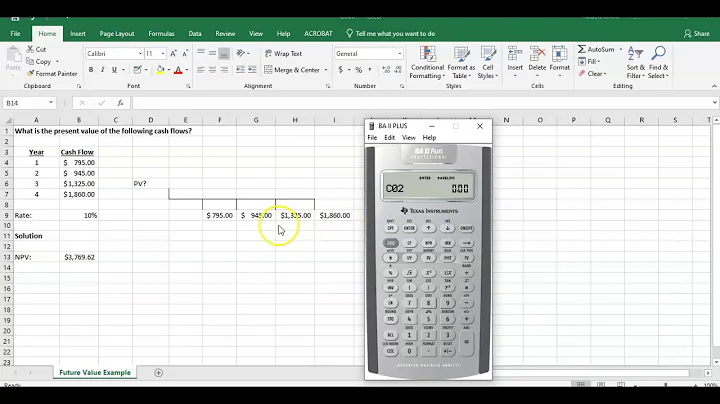Open fill color dropdown arrow
Viewport: 720px width, 404px height.
(x=169, y=70)
